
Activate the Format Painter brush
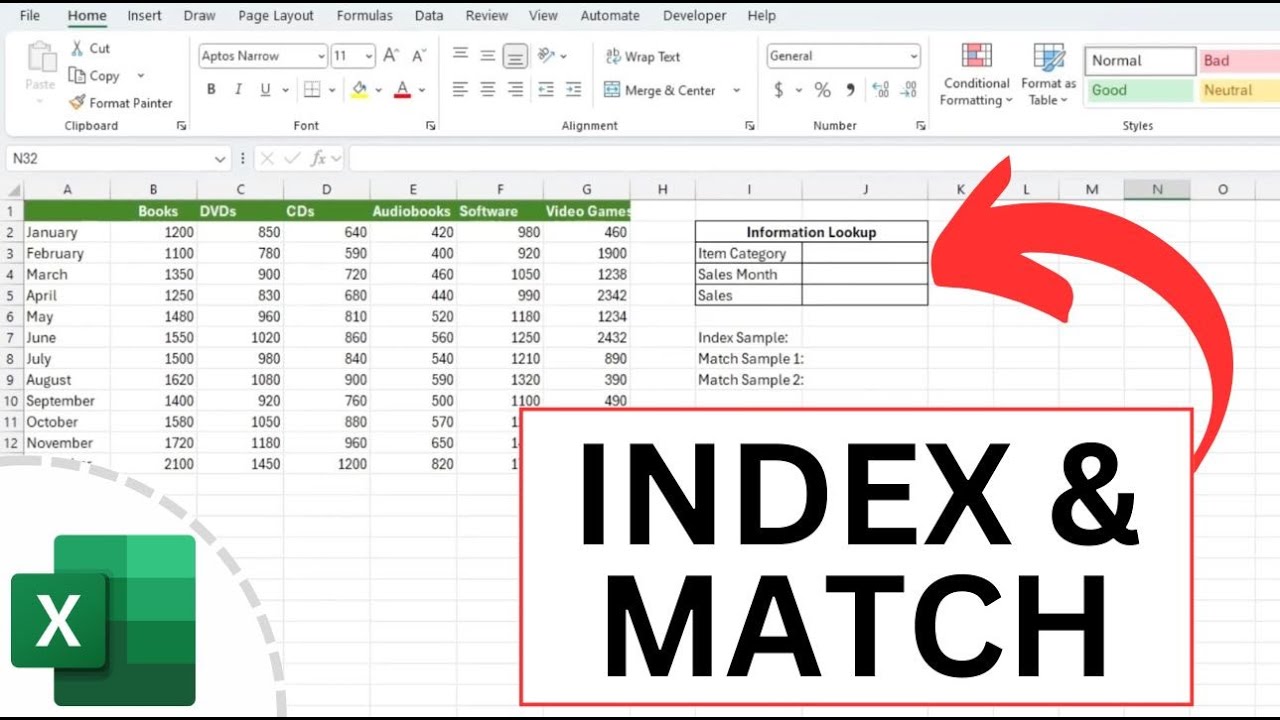[77, 103]
